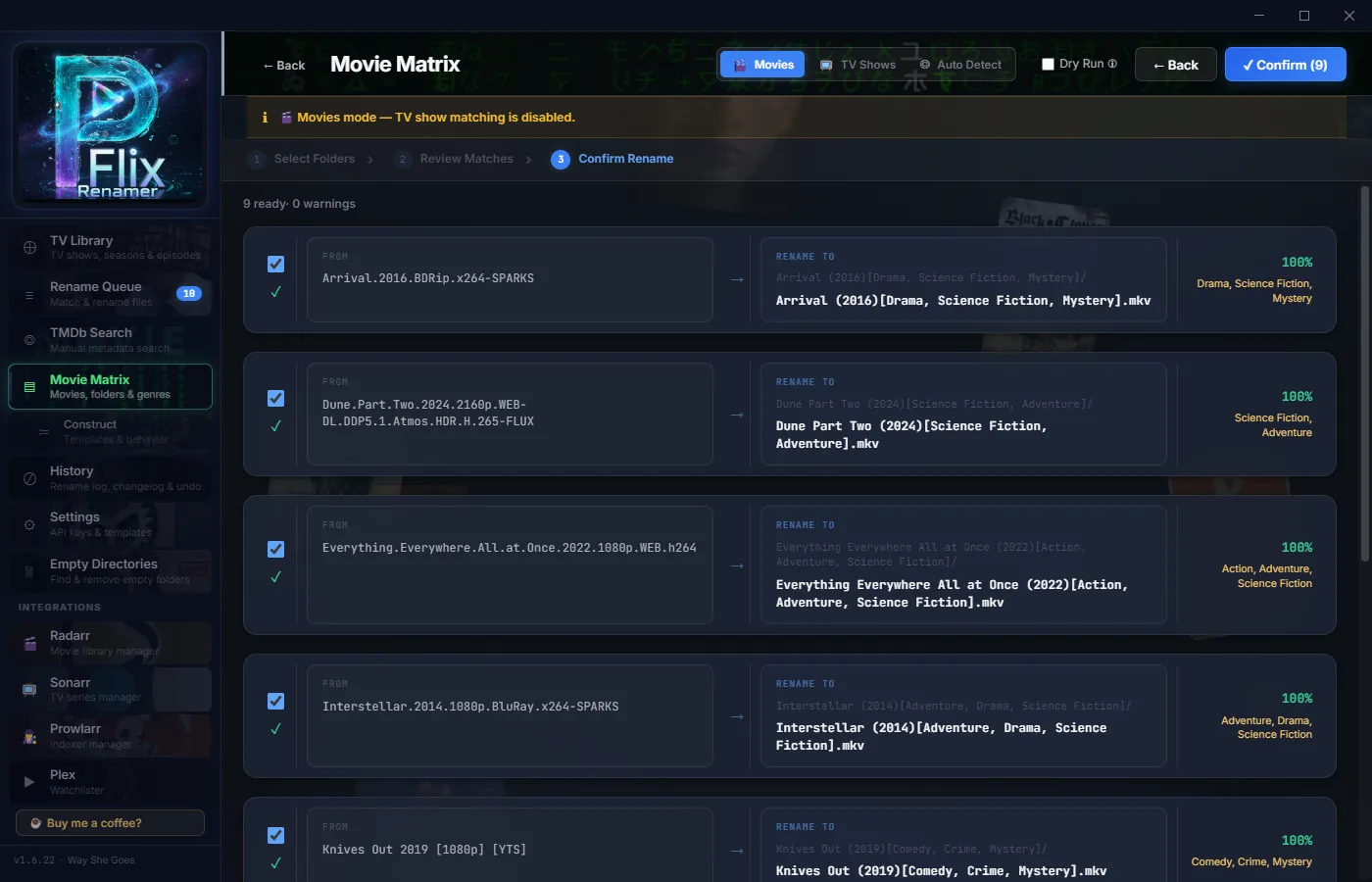Click step 2 circle of Review Matches

pos(403,159)
